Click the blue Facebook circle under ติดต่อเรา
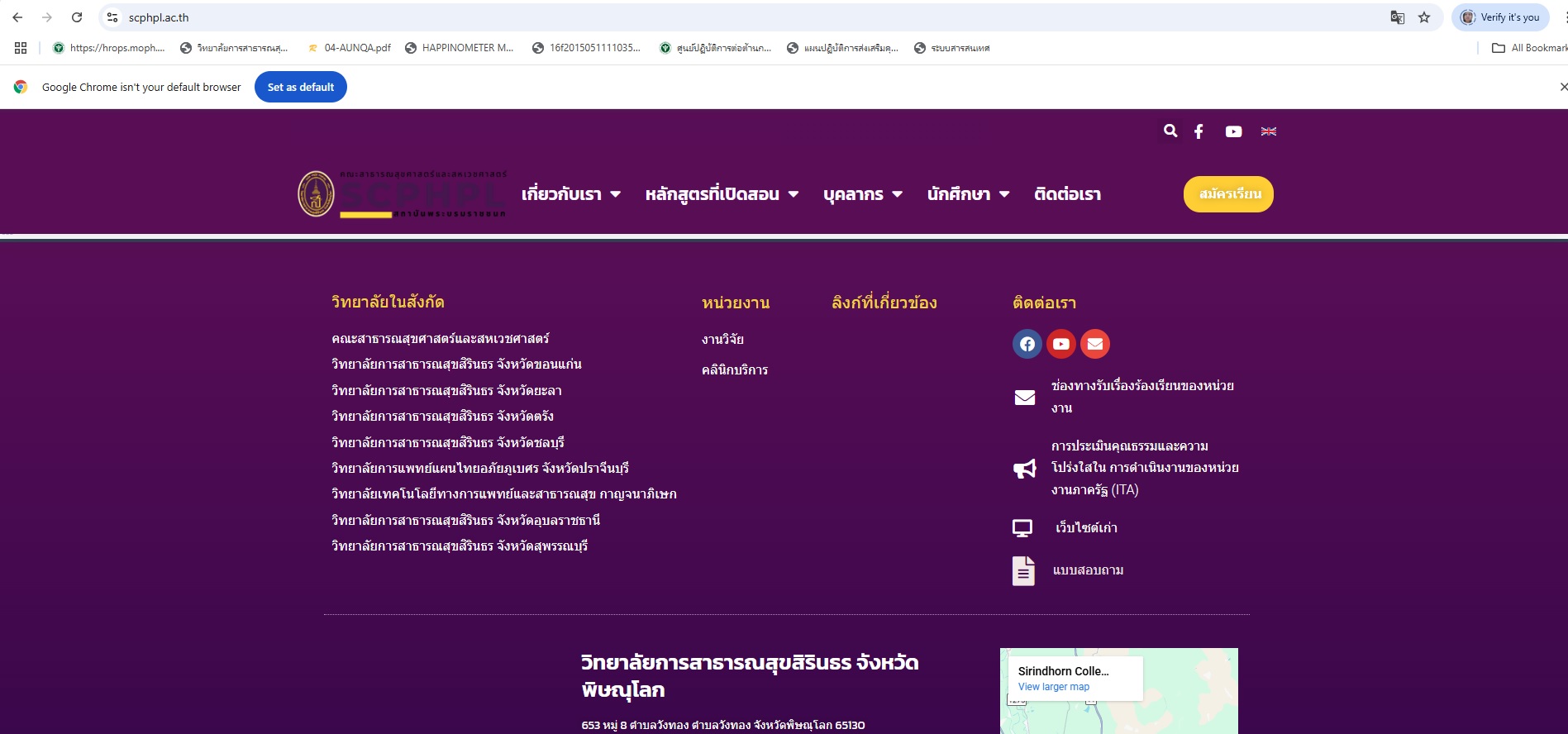1568x734 pixels. (1027, 344)
